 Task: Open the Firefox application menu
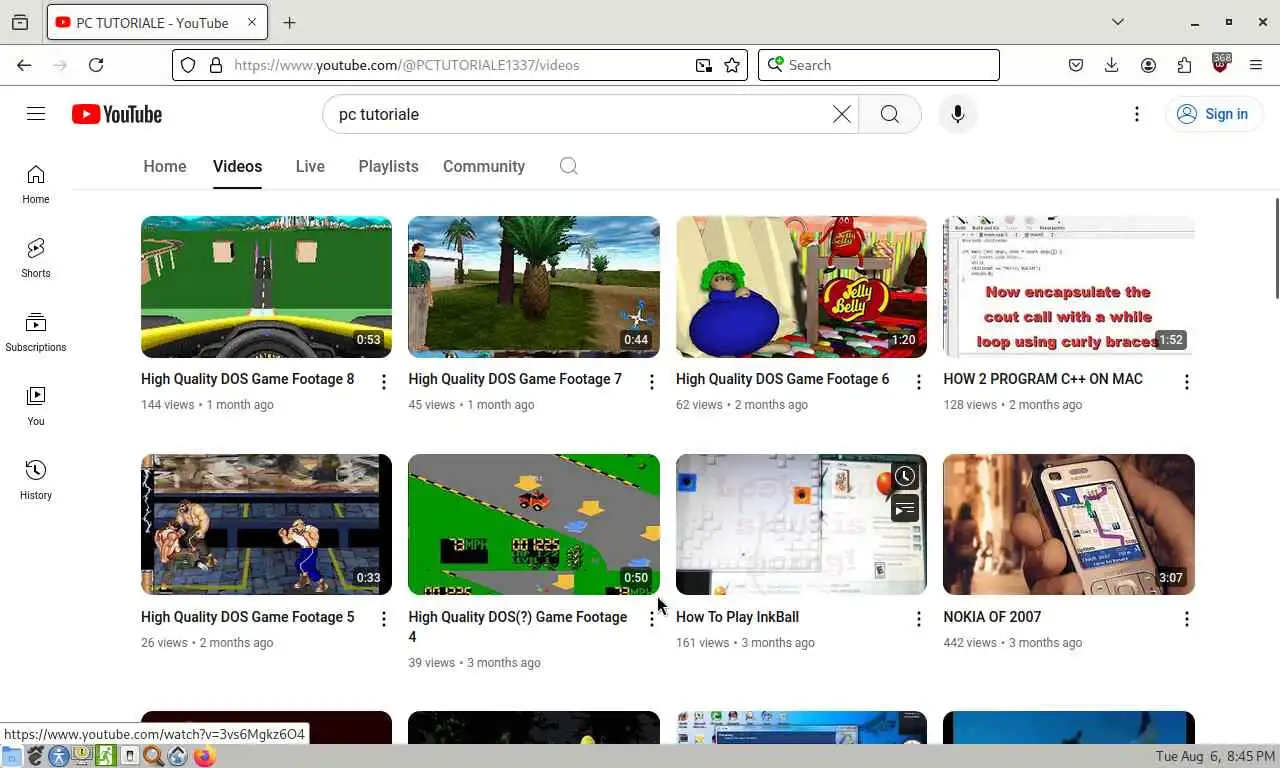point(1256,65)
